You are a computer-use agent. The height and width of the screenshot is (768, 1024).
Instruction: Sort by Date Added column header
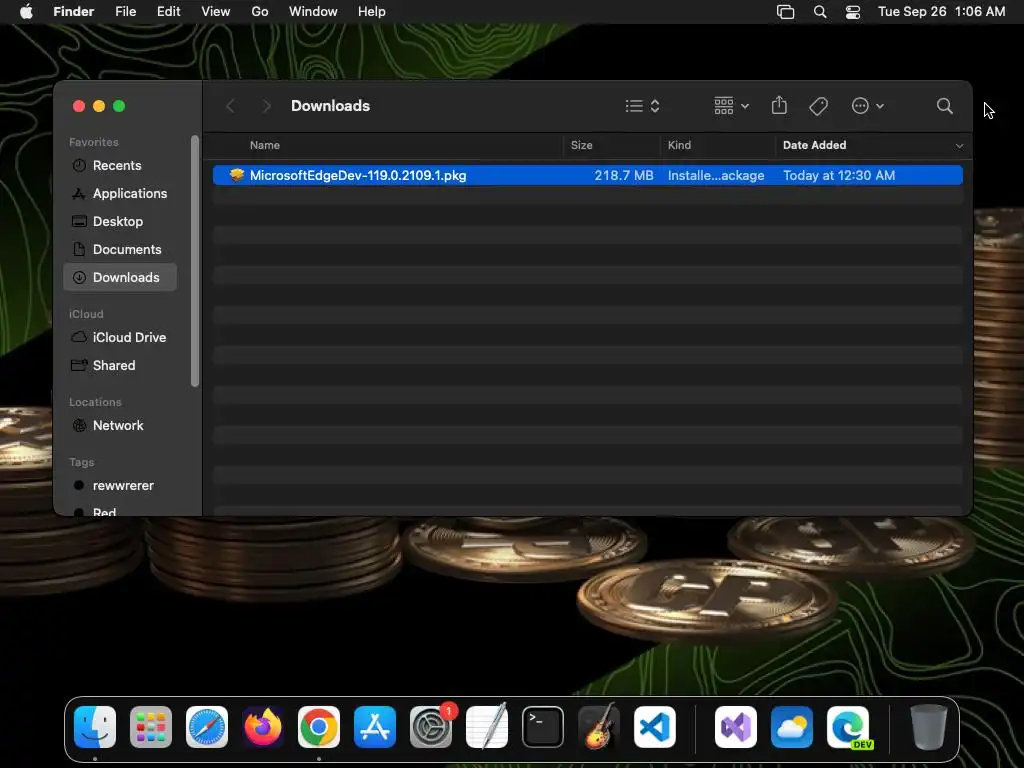(x=814, y=145)
